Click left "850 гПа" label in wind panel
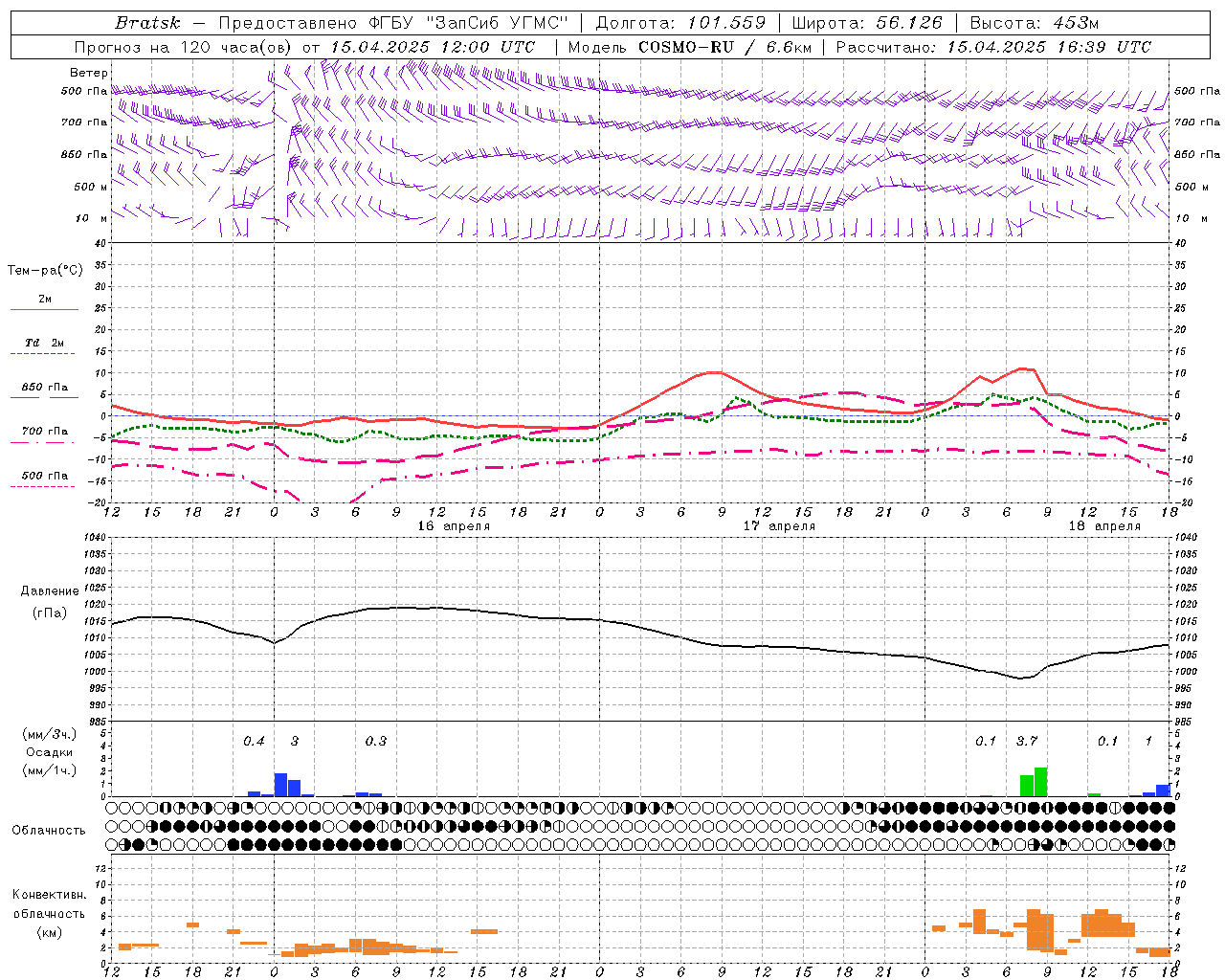The width and height of the screenshot is (1225, 980). 84,154
